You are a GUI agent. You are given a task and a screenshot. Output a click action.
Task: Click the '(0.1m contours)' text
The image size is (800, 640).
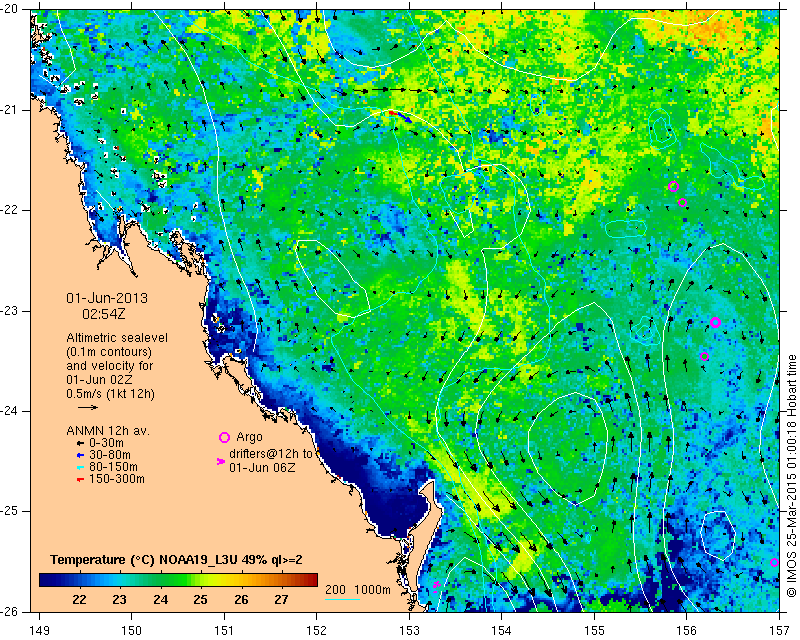coord(109,352)
